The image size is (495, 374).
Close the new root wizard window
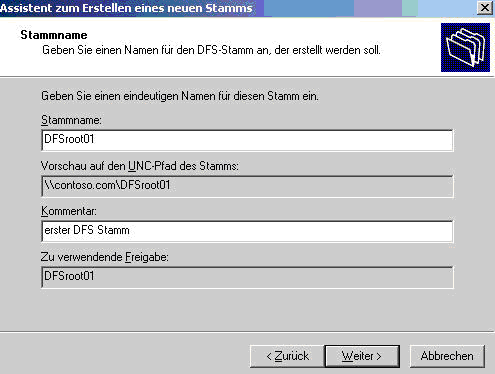click(485, 8)
